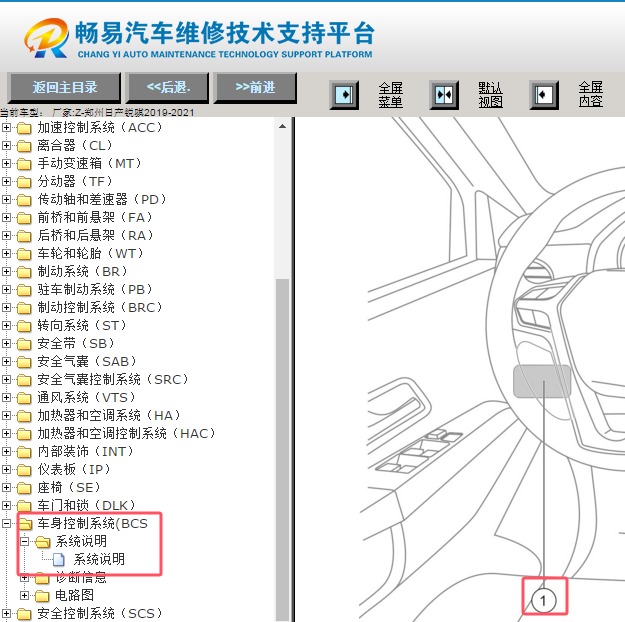625x622 pixels.
Task: Click the Chang Yi platform logo
Action: tap(46, 38)
